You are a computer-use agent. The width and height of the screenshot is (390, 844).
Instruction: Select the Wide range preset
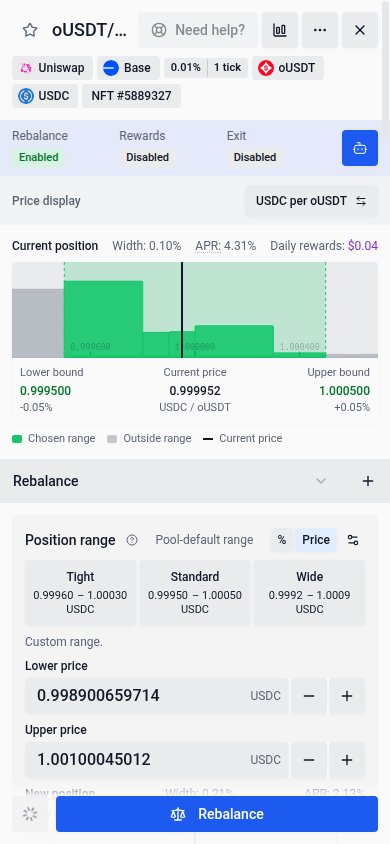(309, 593)
